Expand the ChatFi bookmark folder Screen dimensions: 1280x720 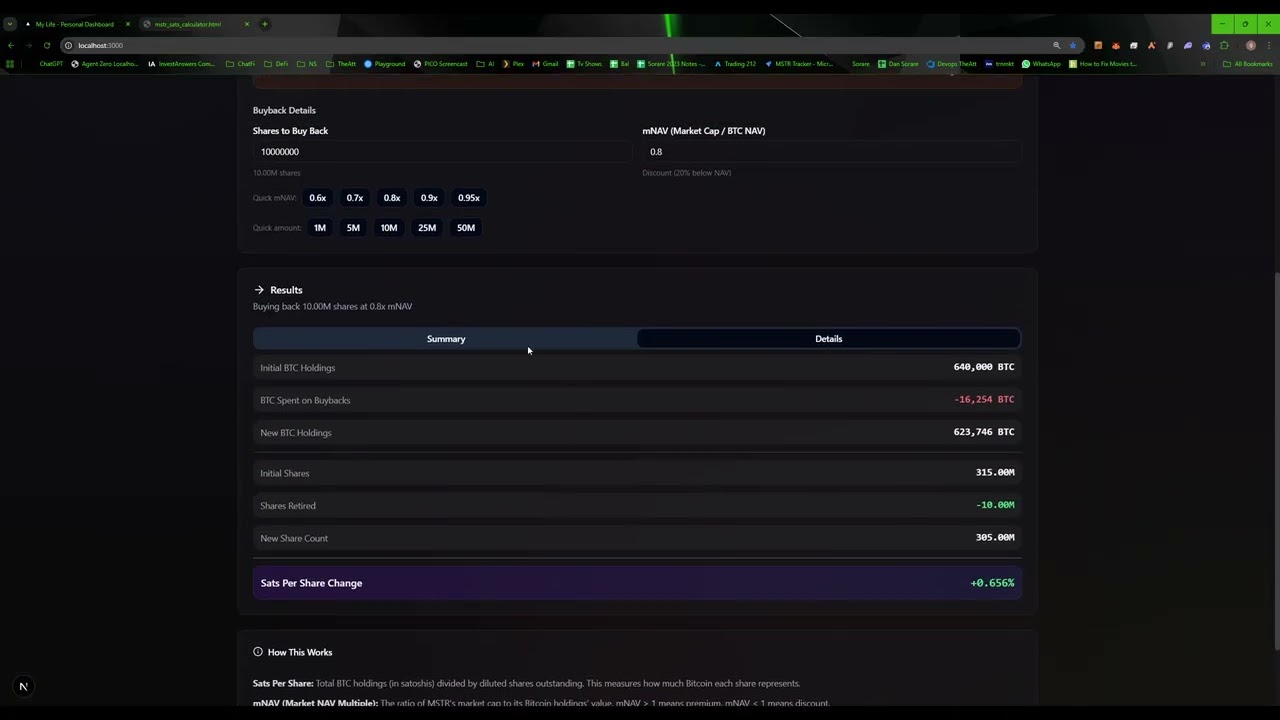tap(241, 64)
